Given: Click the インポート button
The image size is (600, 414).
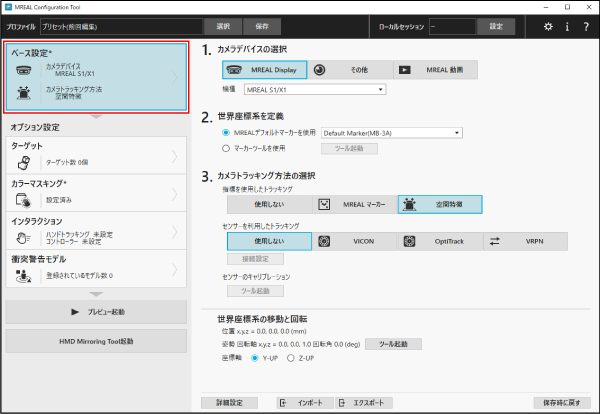Looking at the screenshot, I should 305,403.
